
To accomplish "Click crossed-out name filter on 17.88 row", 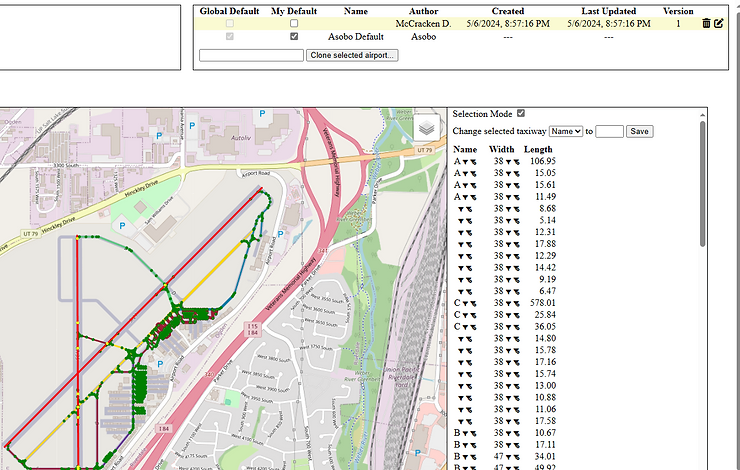I will click(469, 244).
